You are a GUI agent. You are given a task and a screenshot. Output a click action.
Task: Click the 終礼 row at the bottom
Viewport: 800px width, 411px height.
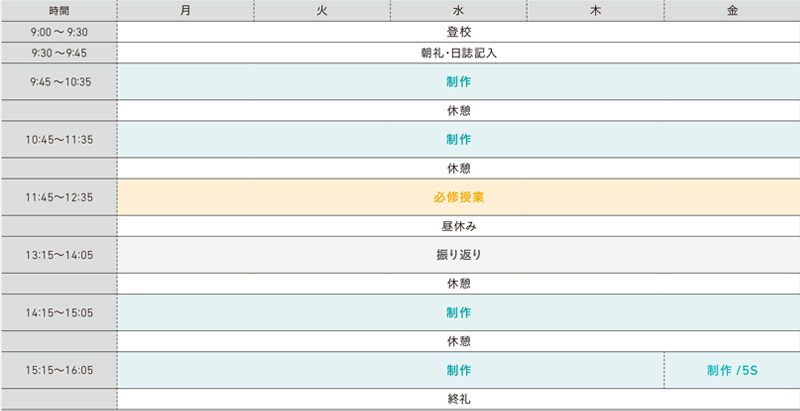pos(459,399)
